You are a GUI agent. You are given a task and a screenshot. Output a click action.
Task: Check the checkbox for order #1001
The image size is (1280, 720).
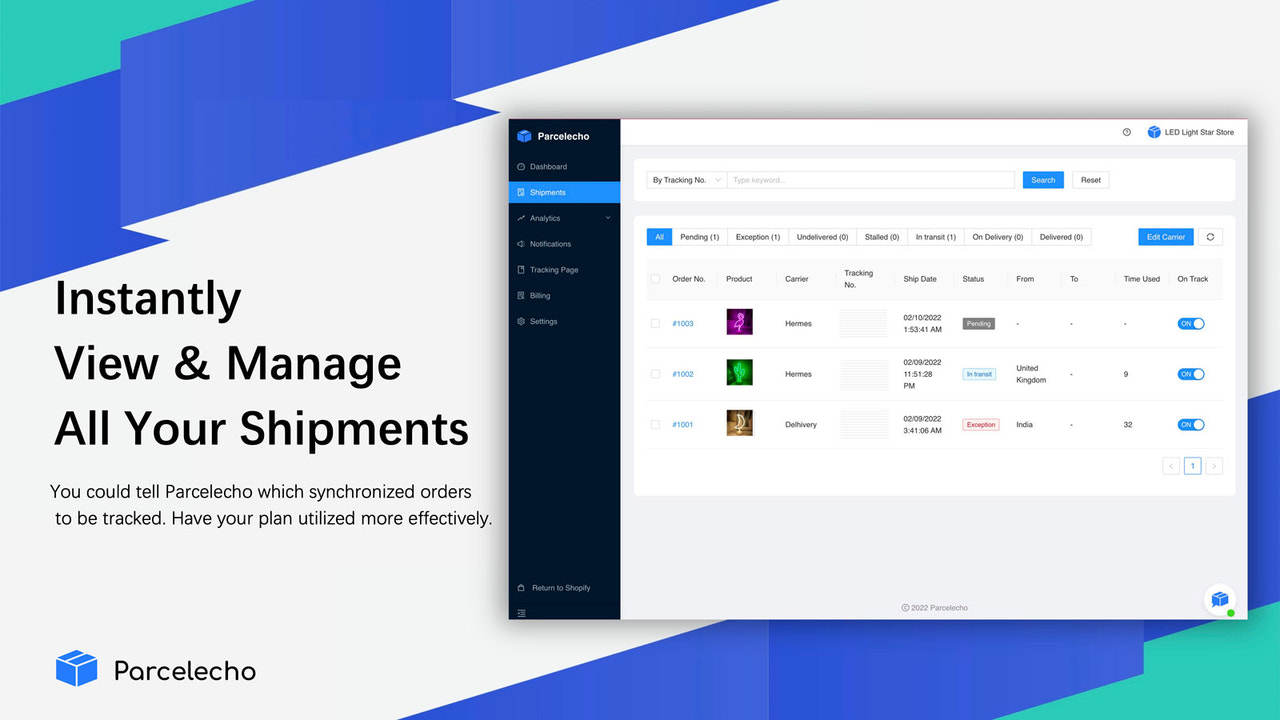pyautogui.click(x=655, y=425)
